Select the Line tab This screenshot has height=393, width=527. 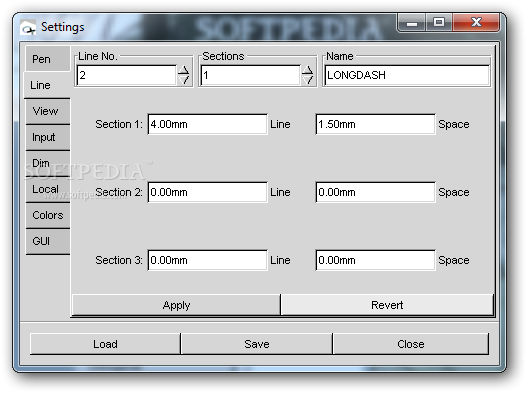[x=48, y=85]
